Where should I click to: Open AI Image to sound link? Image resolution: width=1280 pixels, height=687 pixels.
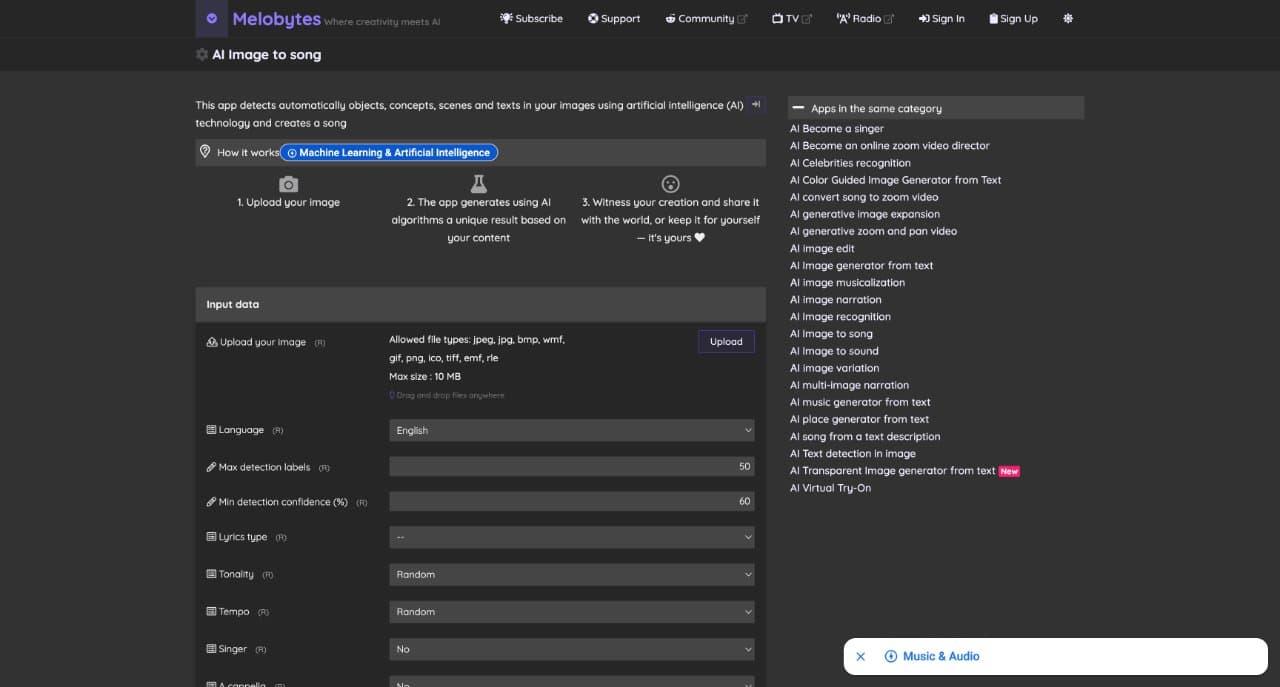coord(834,350)
